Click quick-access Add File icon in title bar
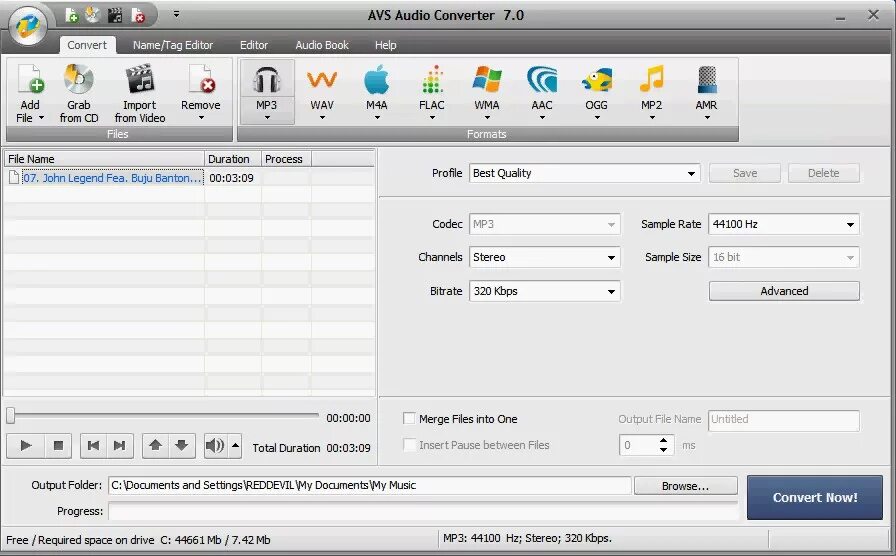 71,15
